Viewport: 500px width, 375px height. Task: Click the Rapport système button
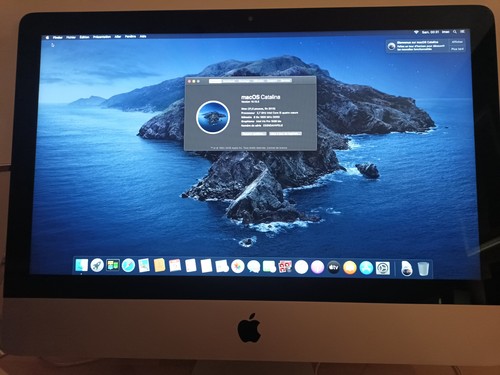point(254,134)
